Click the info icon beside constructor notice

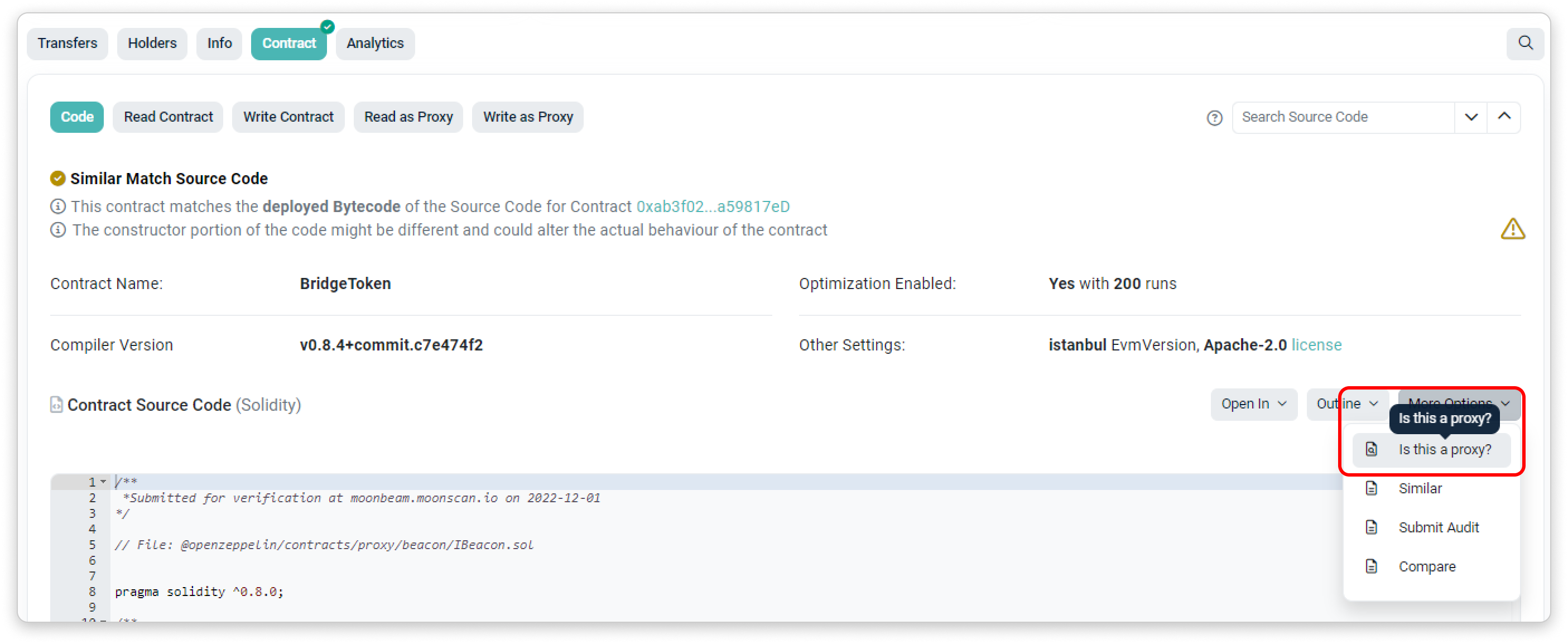pyautogui.click(x=58, y=230)
